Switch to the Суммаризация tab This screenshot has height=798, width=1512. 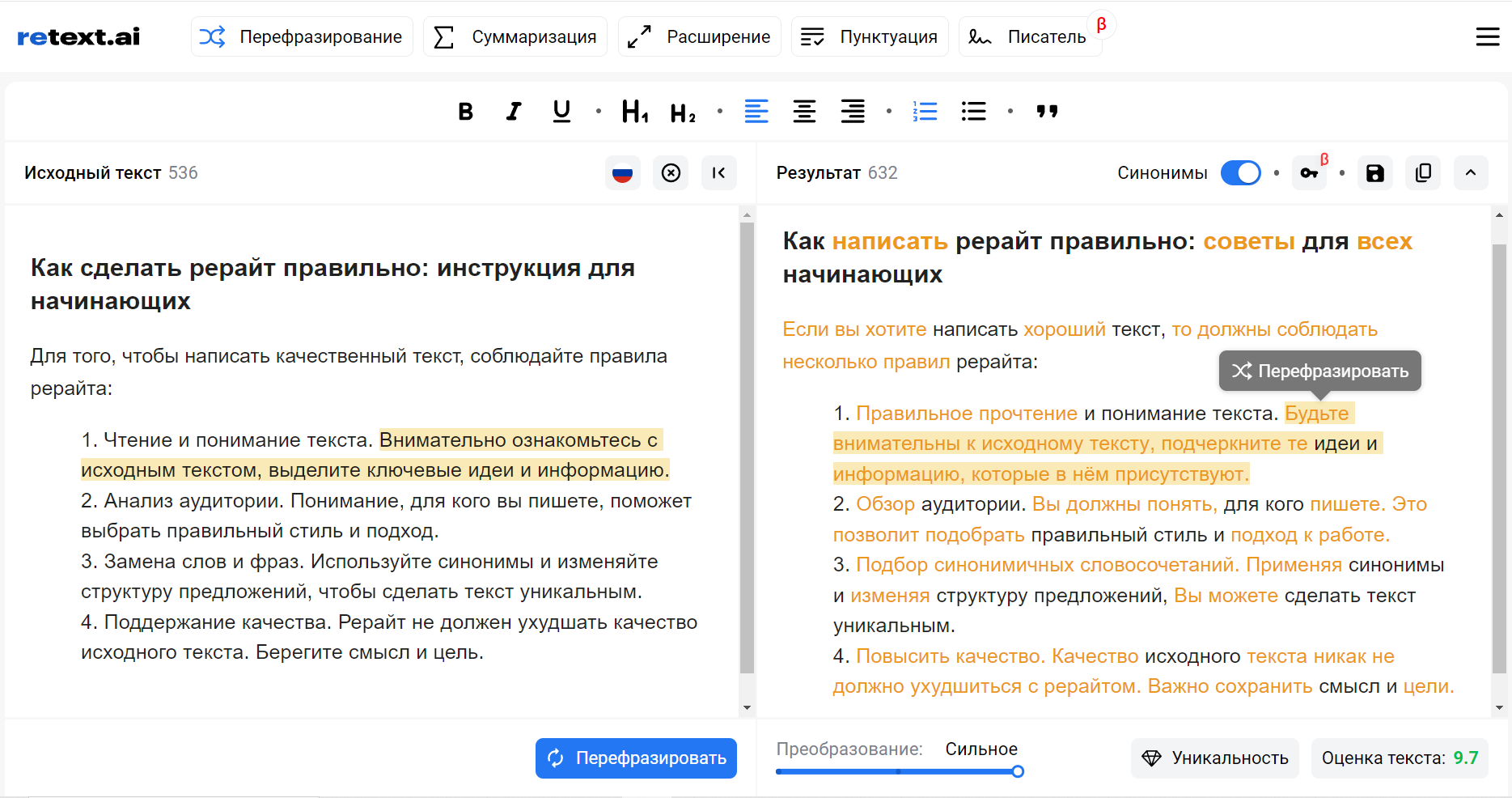tap(515, 37)
